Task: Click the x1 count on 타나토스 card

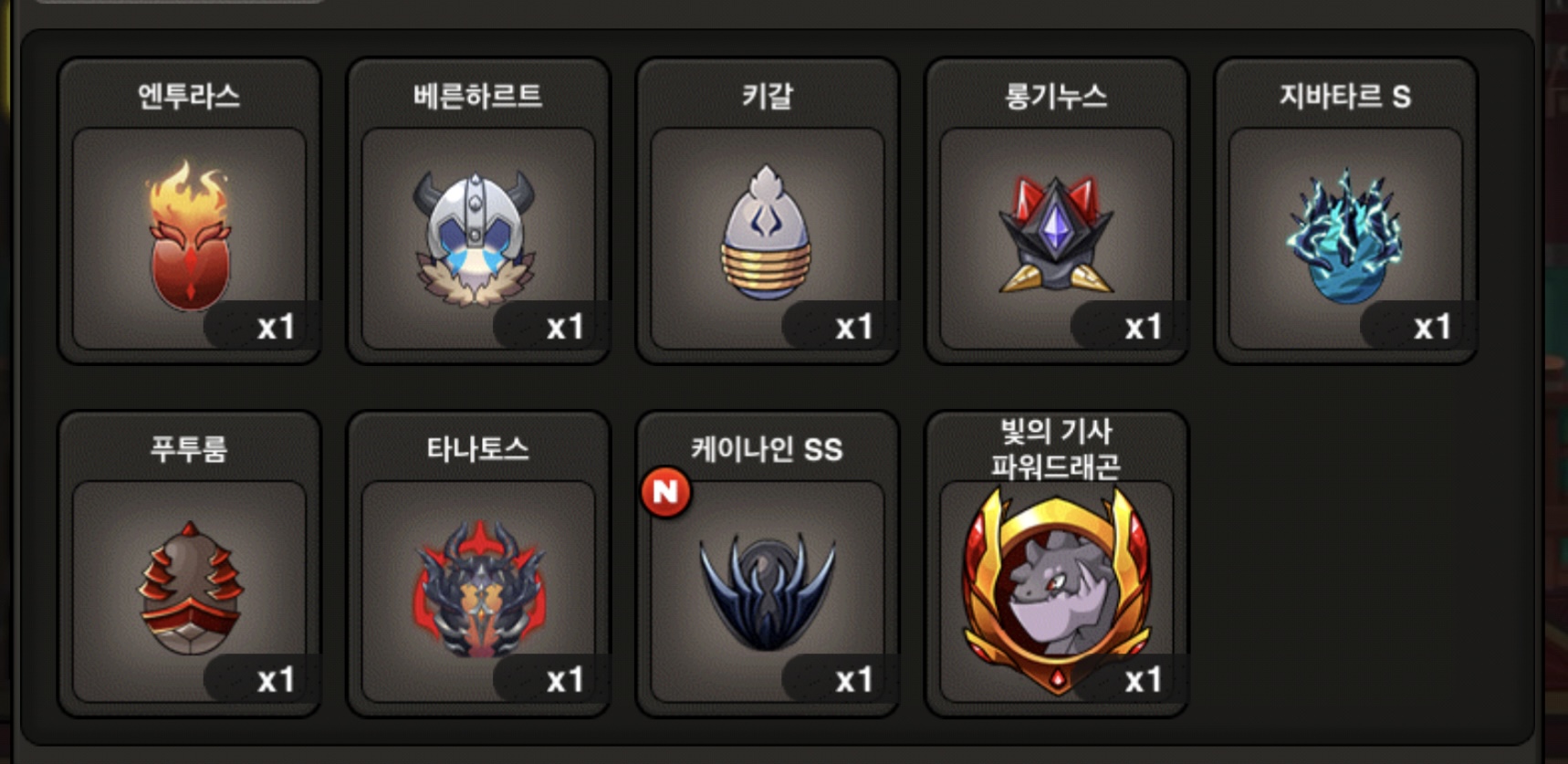Action: pos(565,680)
